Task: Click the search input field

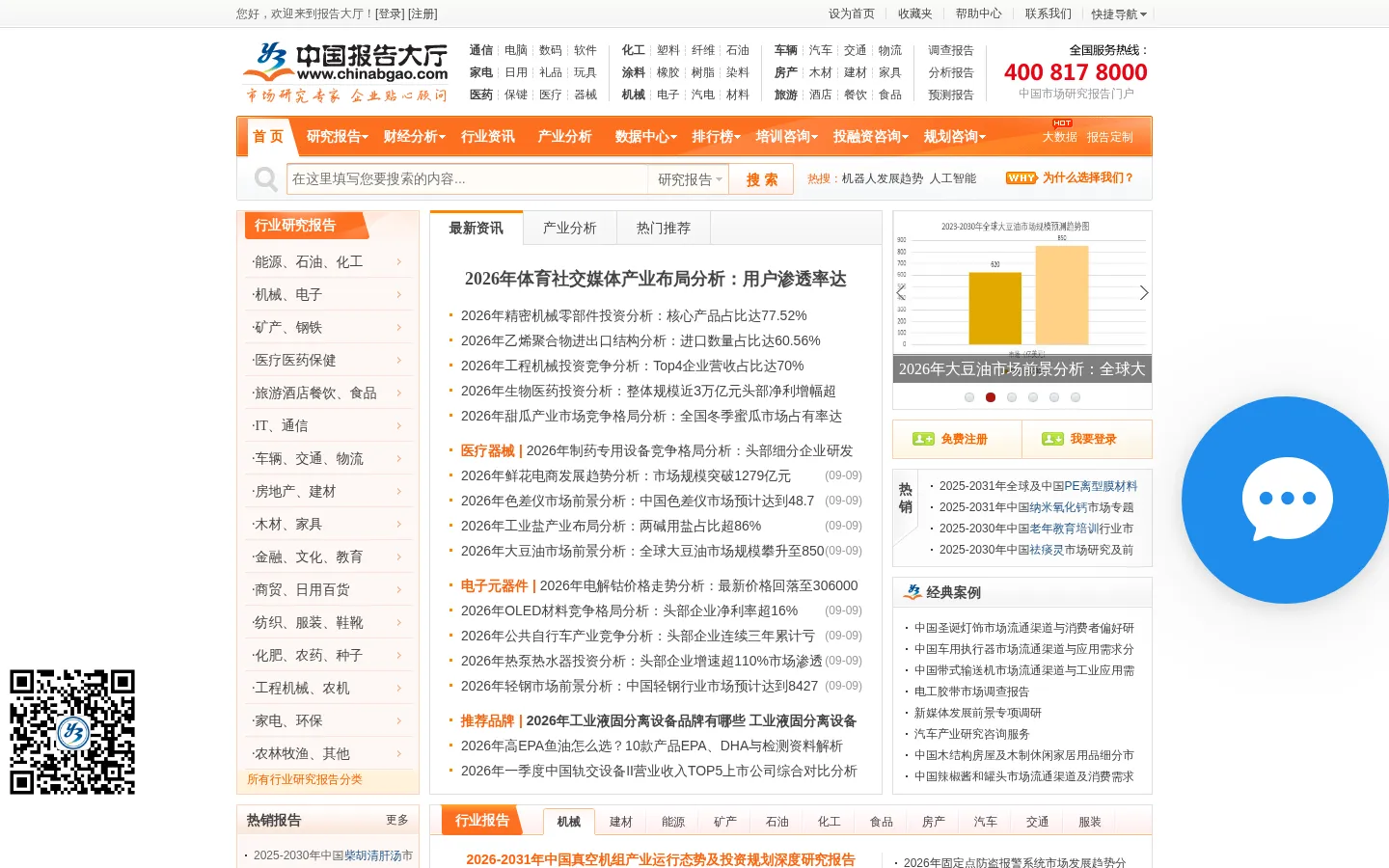Action: coord(467,179)
